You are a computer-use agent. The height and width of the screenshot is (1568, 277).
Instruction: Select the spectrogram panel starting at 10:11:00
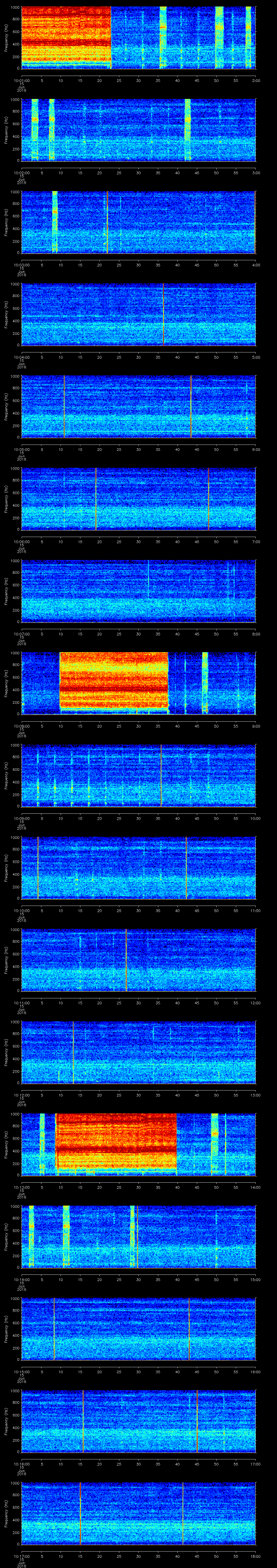(x=138, y=959)
